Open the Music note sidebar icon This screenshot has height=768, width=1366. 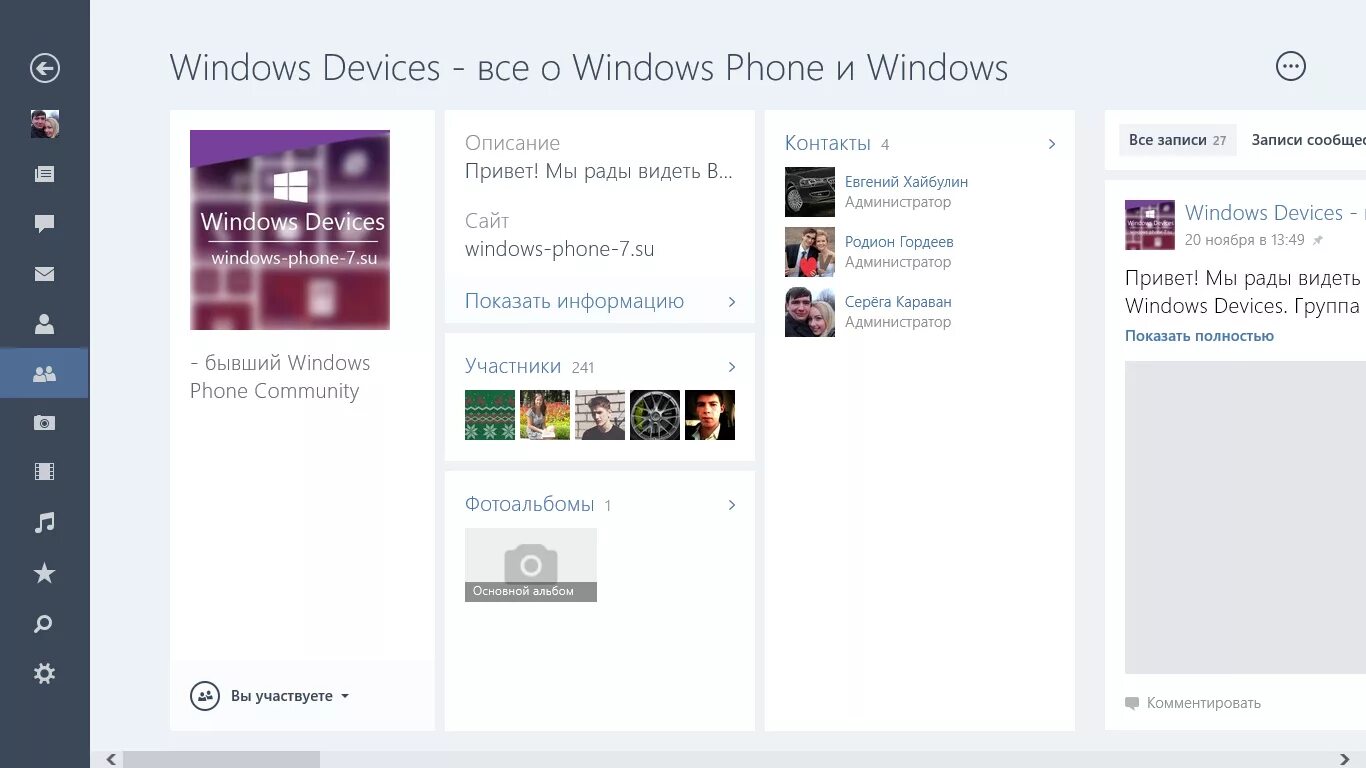click(45, 522)
